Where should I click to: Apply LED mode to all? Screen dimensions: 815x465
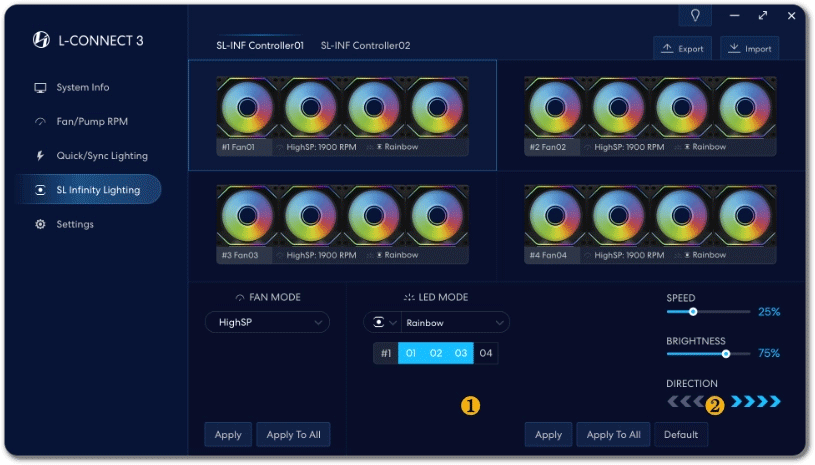click(613, 434)
